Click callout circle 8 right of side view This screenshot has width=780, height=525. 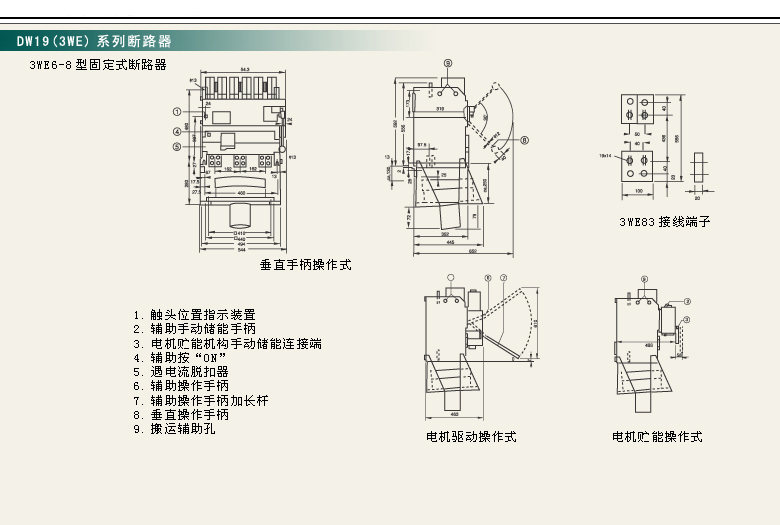tap(523, 141)
